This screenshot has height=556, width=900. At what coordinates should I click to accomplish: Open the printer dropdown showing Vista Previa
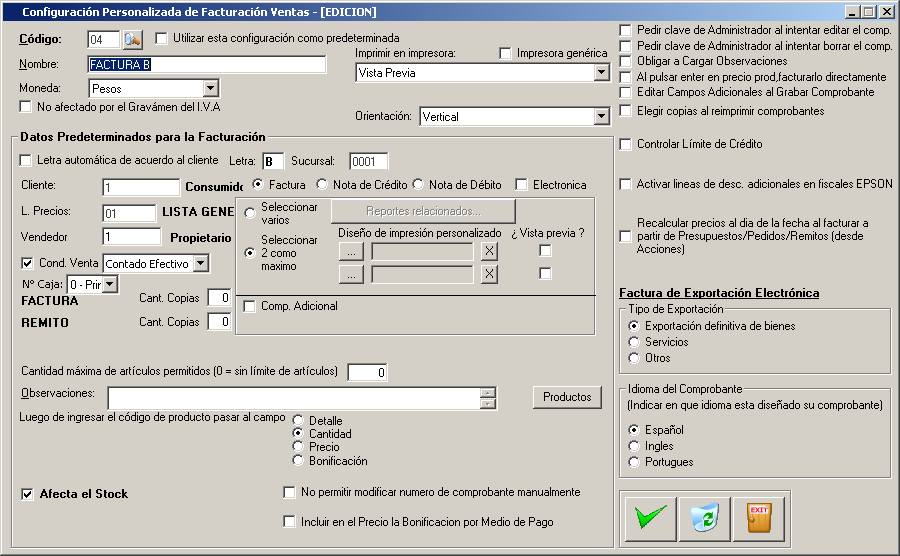(601, 72)
